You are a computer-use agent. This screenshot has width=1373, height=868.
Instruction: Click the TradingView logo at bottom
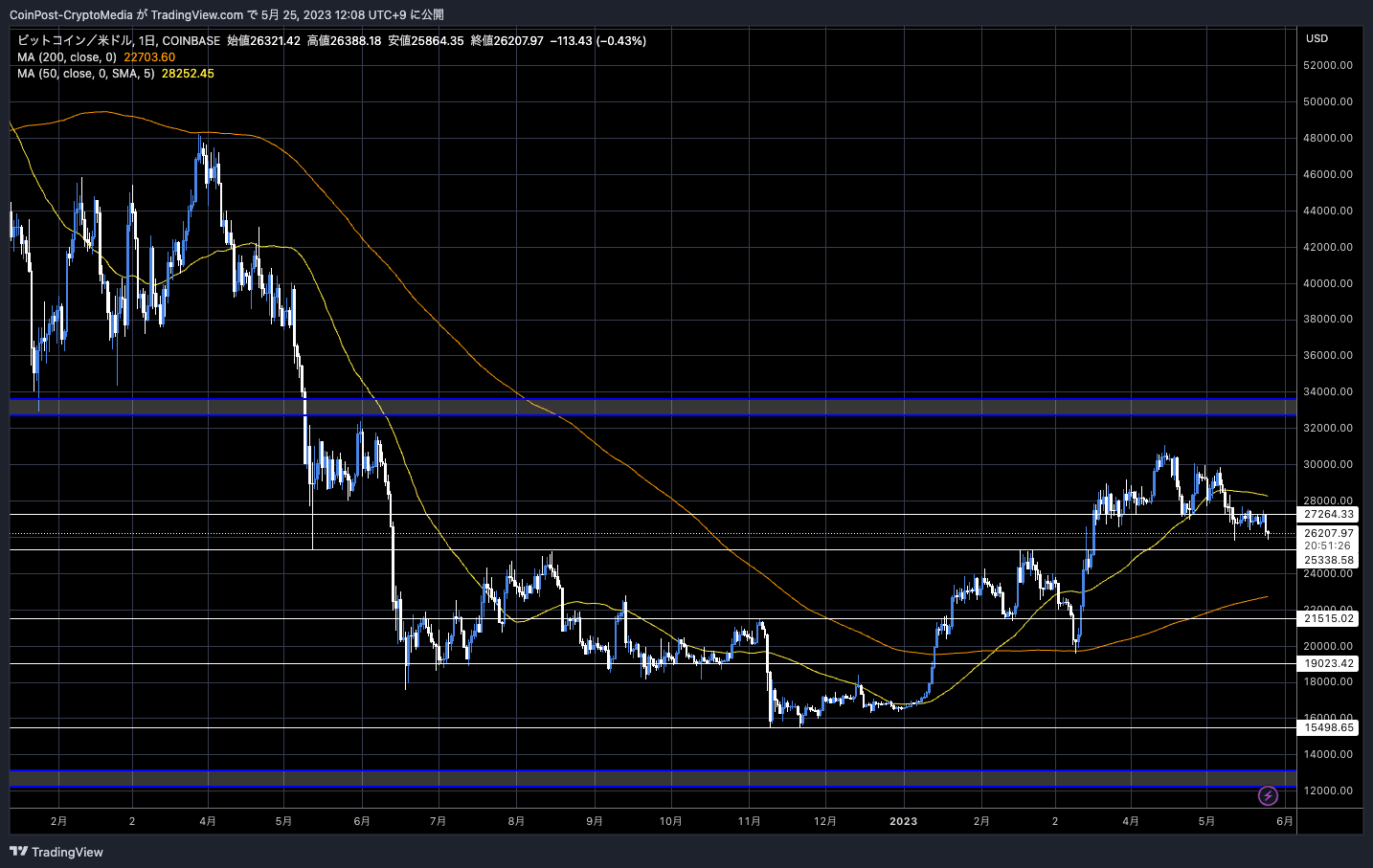tap(56, 852)
